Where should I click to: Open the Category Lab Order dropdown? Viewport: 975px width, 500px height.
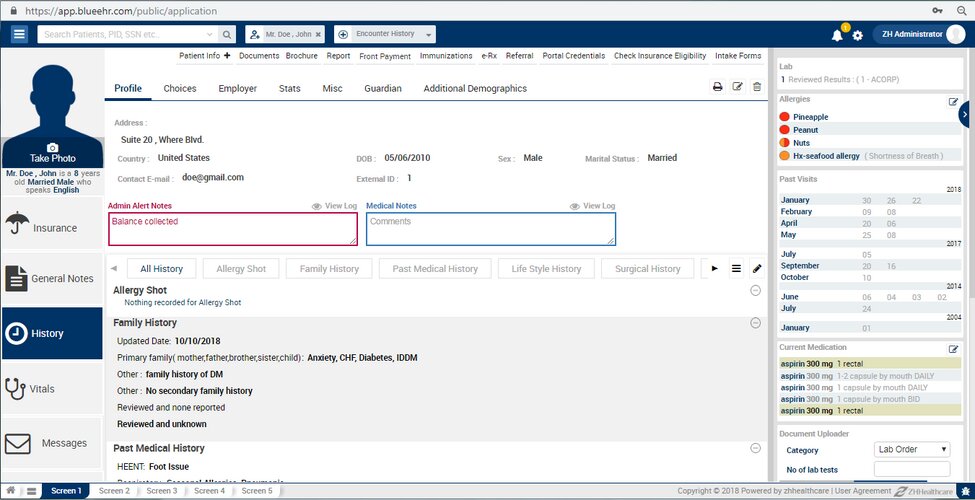click(x=912, y=450)
